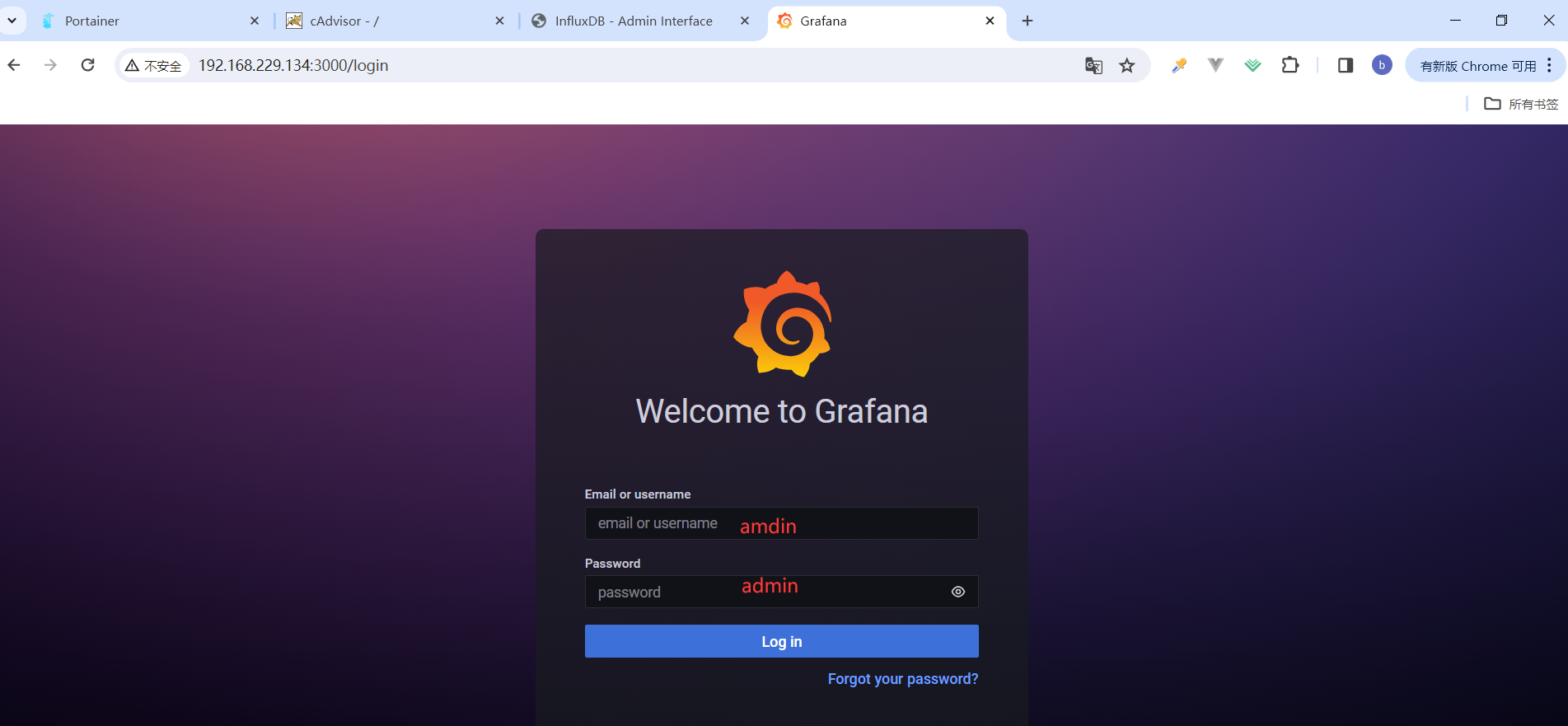Click the Chrome update available button
Screen dimensions: 1568x726
pos(1478,66)
